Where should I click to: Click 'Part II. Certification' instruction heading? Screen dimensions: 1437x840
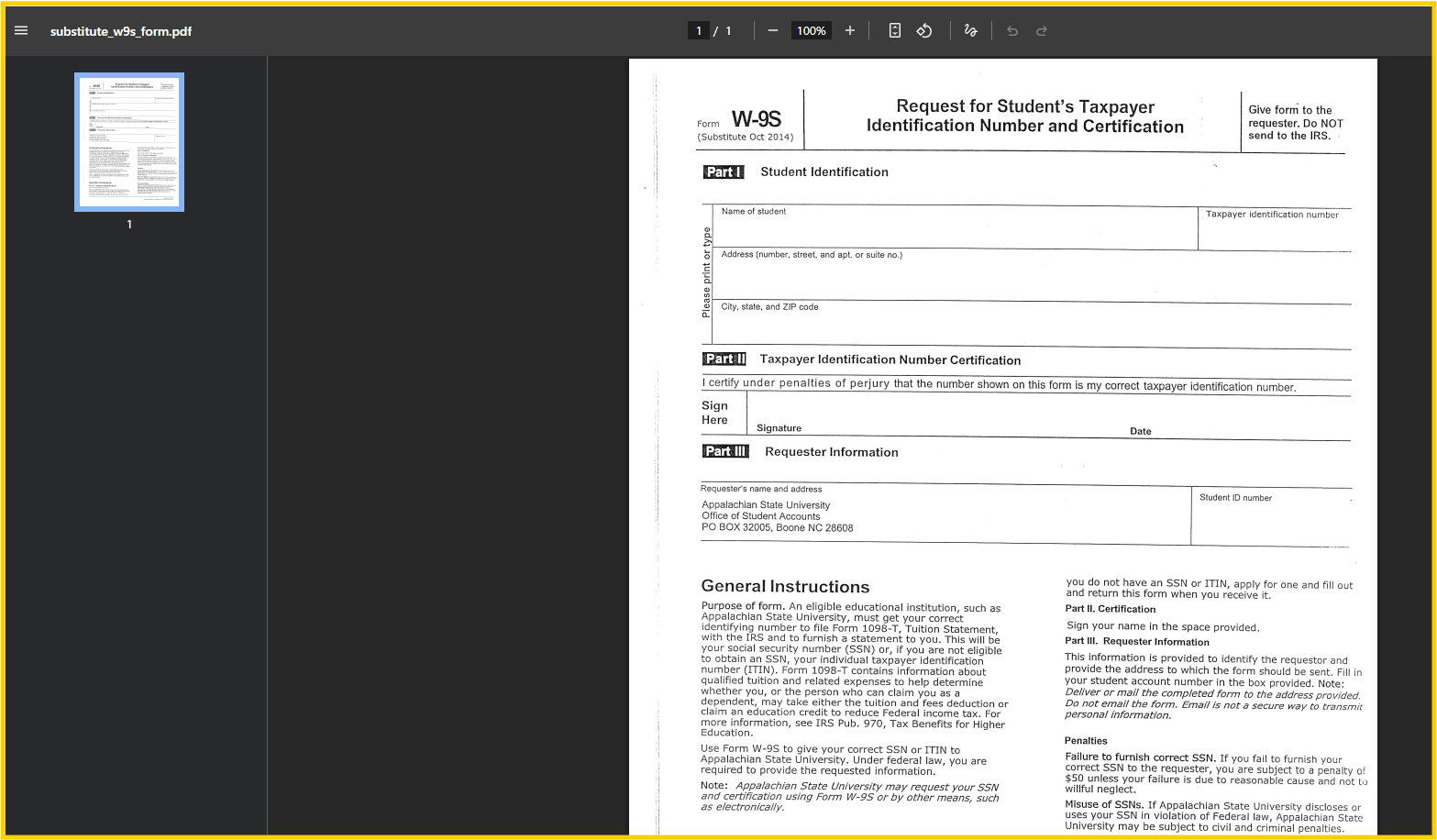tap(1111, 609)
